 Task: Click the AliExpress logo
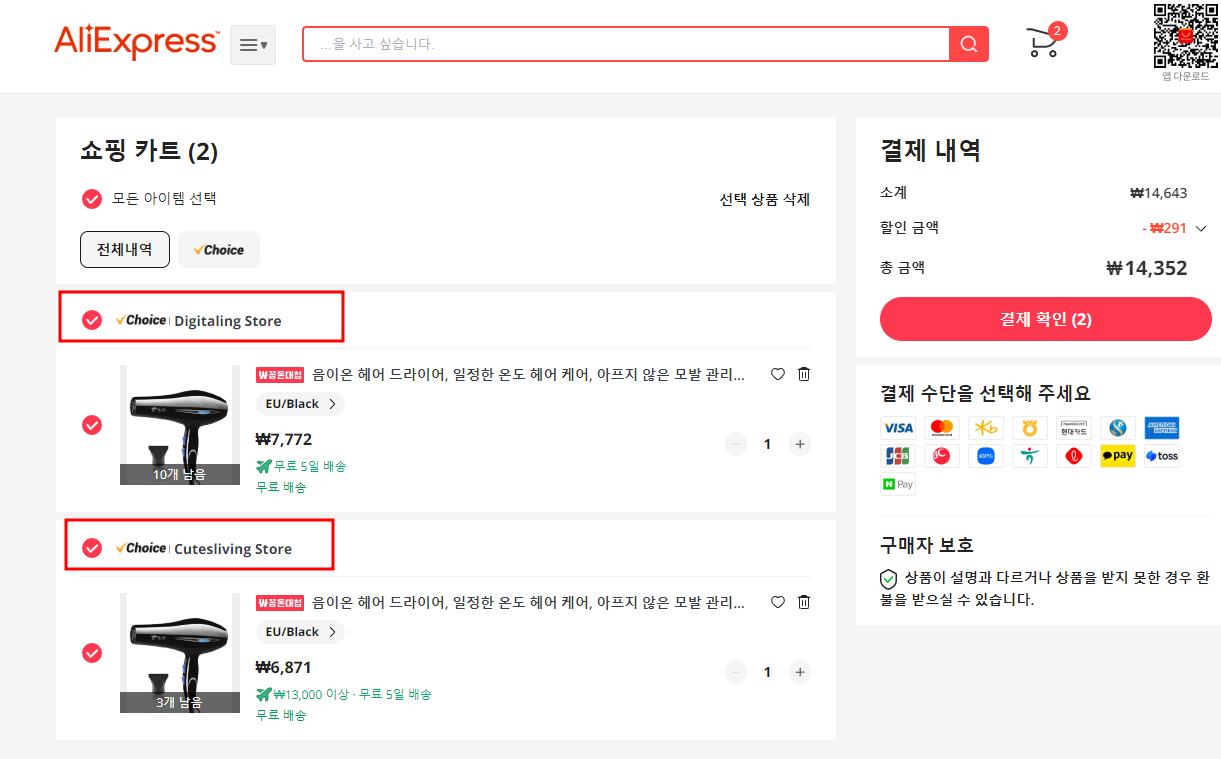point(137,43)
